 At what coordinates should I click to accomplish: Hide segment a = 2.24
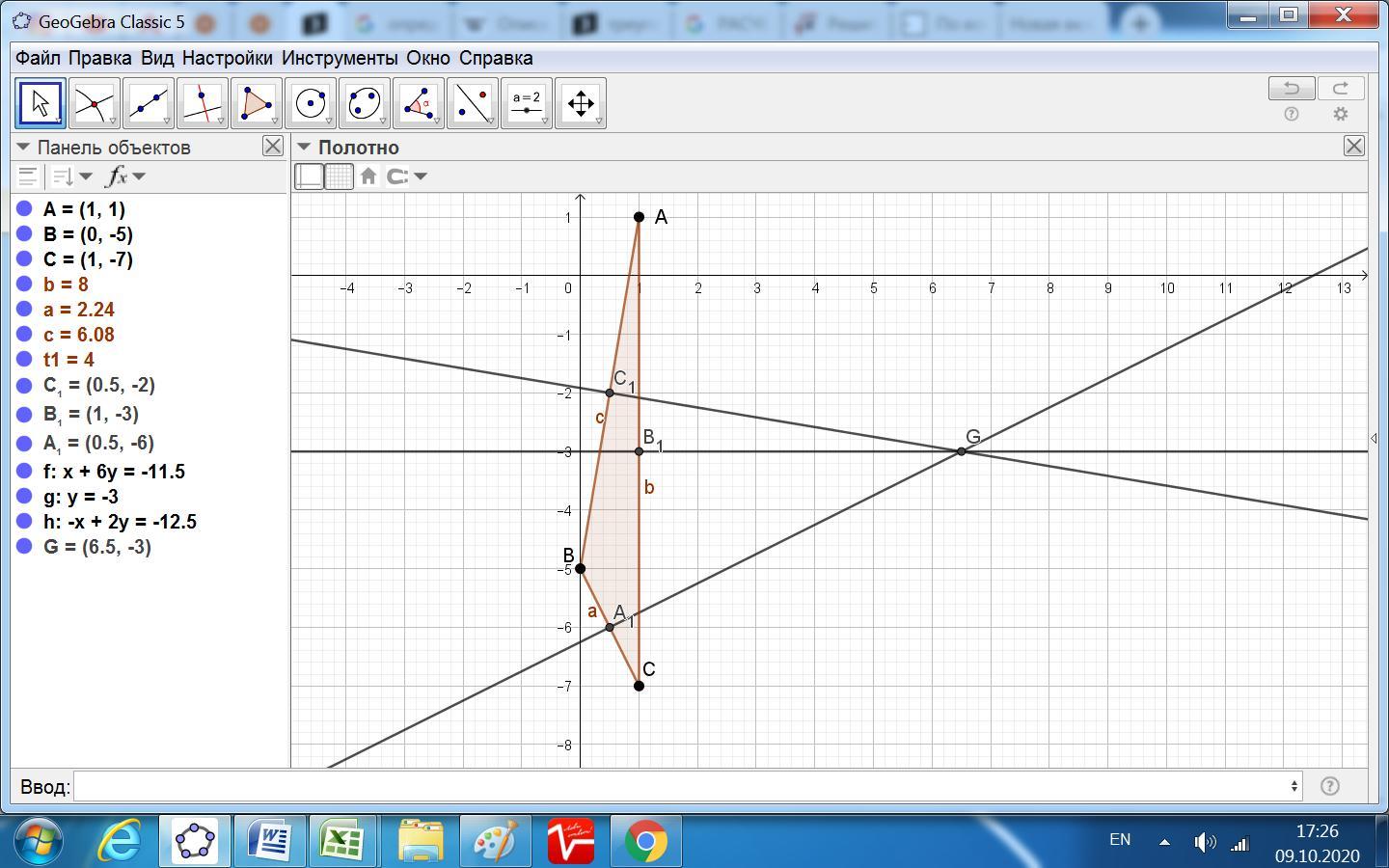click(25, 310)
